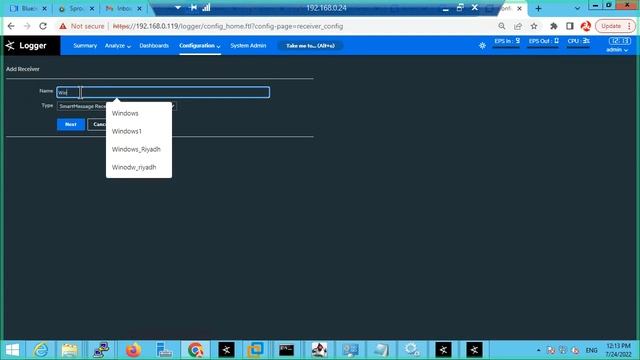This screenshot has width=640, height=360.
Task: Open the tab search chevron
Action: [x=577, y=8]
